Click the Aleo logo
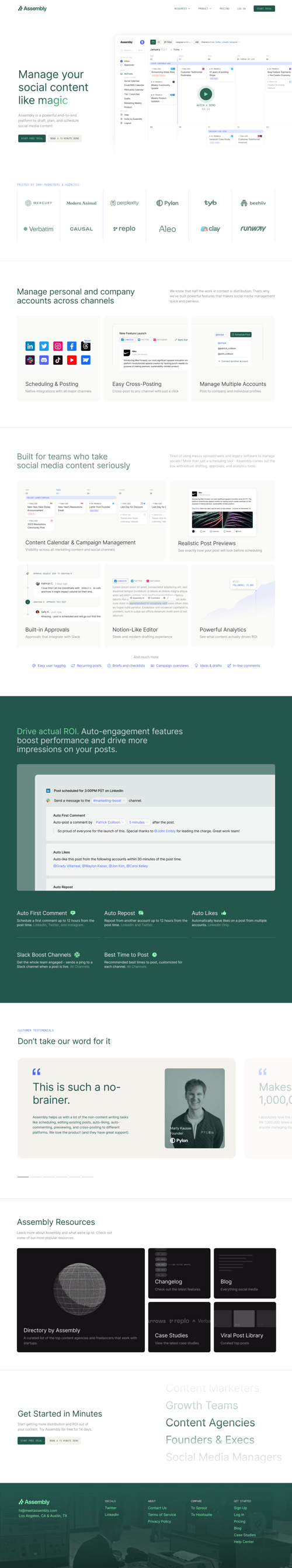 pos(167,229)
